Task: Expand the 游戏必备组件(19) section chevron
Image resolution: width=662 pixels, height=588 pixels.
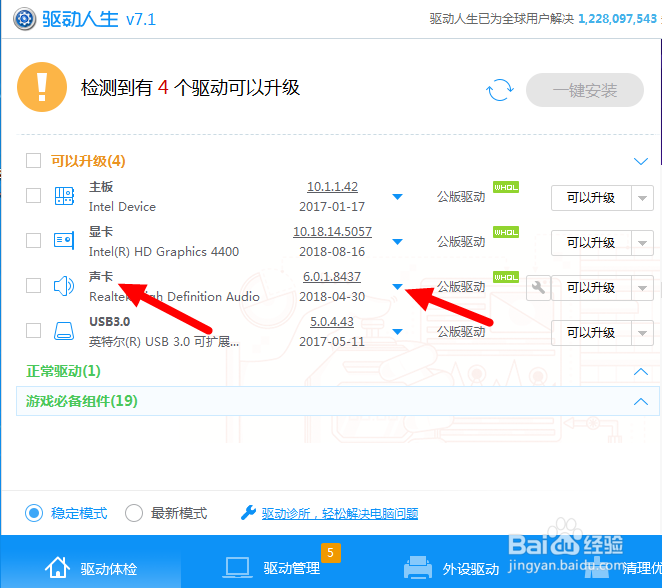Action: pyautogui.click(x=641, y=401)
